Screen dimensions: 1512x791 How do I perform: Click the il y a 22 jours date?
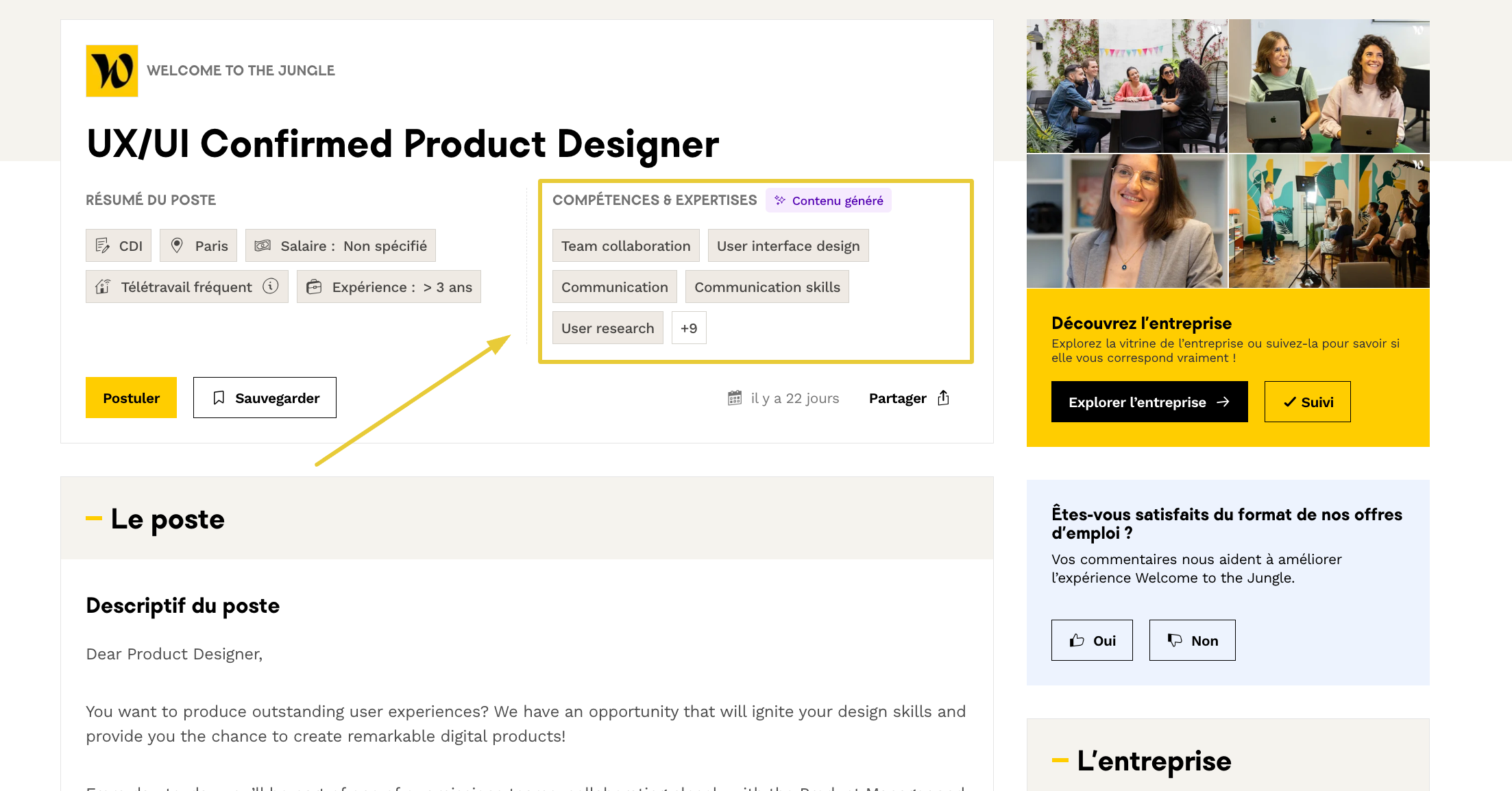tap(794, 398)
